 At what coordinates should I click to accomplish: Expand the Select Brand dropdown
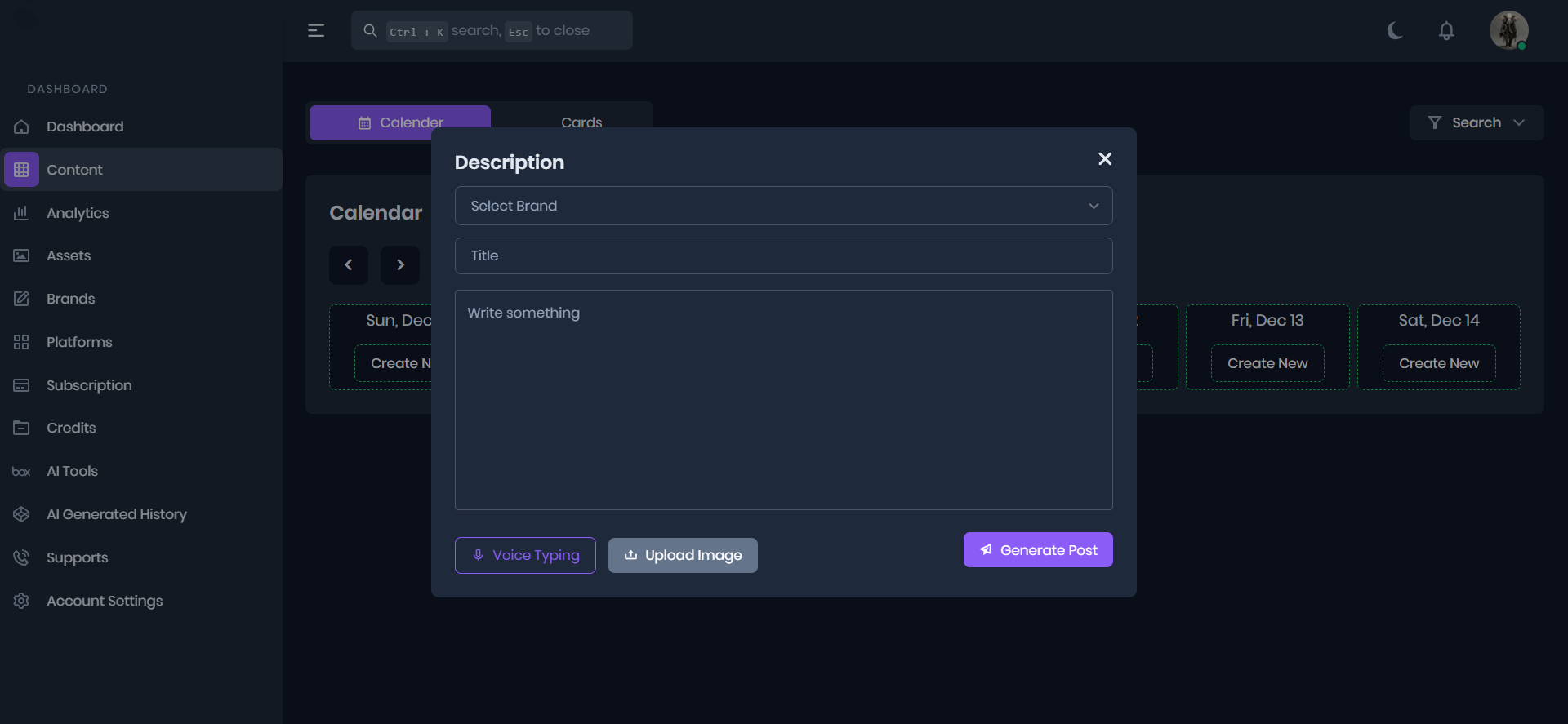[783, 206]
